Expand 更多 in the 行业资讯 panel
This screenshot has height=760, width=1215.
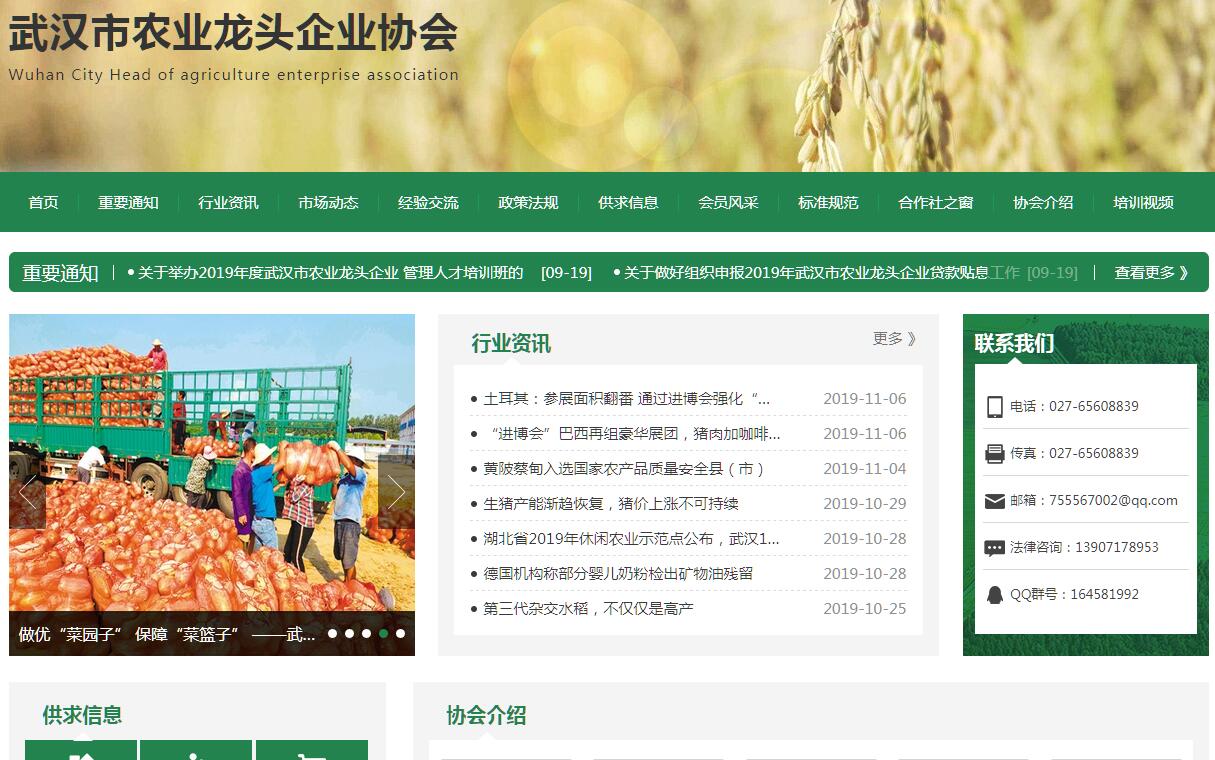click(x=893, y=339)
